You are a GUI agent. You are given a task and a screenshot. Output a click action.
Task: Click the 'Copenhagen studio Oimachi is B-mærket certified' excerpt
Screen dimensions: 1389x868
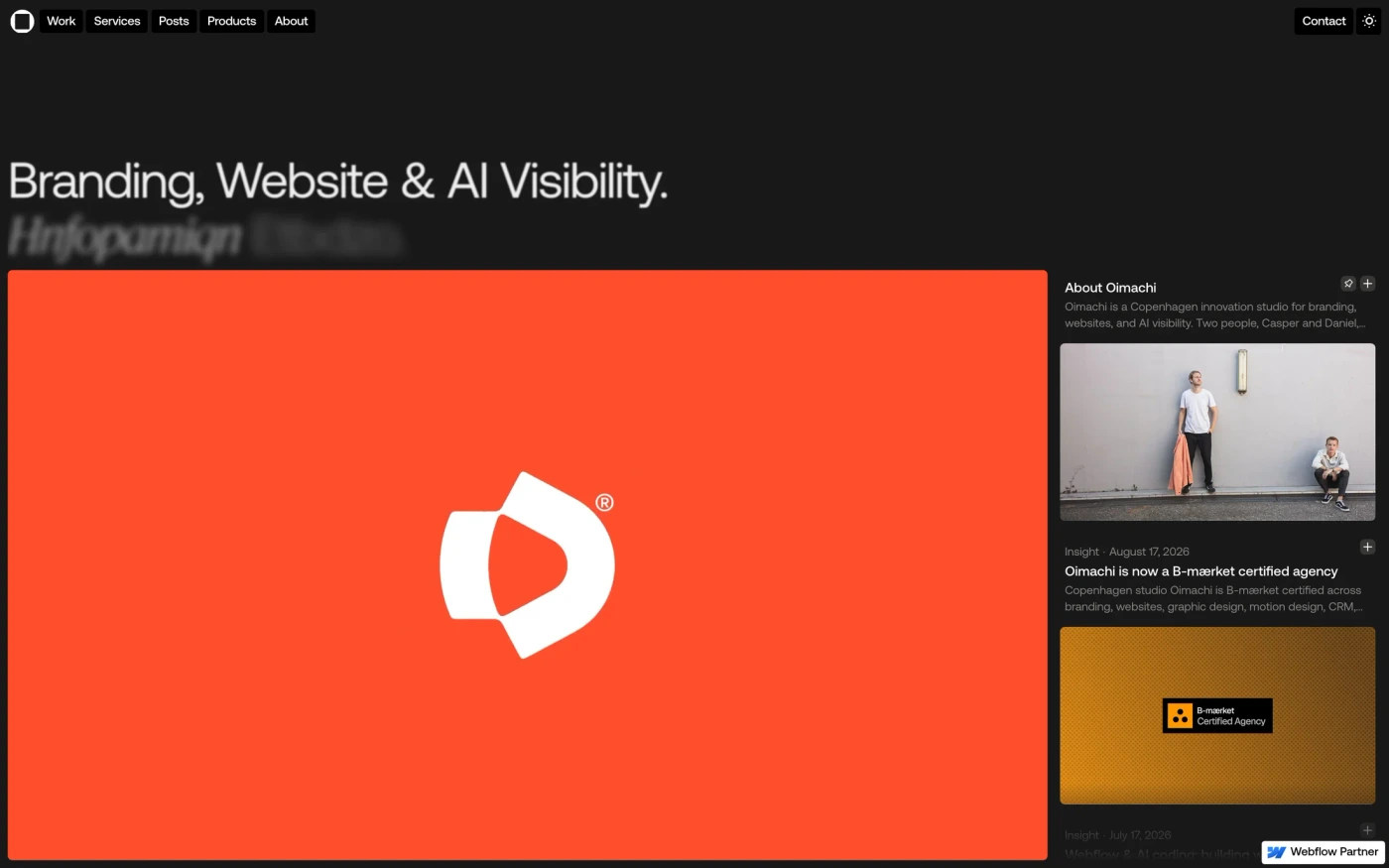(1213, 598)
